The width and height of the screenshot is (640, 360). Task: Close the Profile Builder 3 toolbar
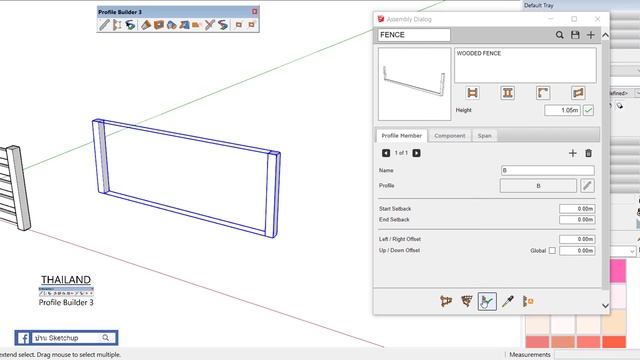click(255, 11)
